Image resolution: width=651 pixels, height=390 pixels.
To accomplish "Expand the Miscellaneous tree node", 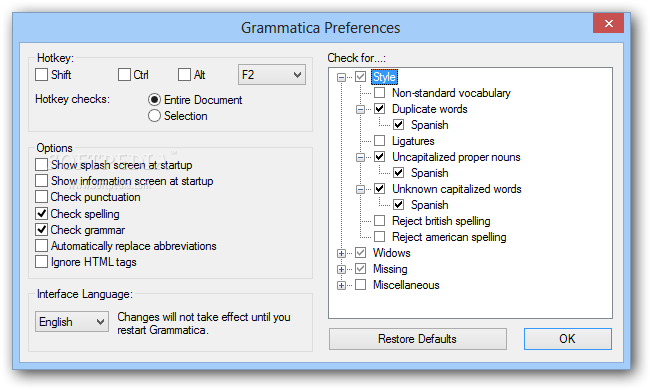I will click(x=341, y=285).
